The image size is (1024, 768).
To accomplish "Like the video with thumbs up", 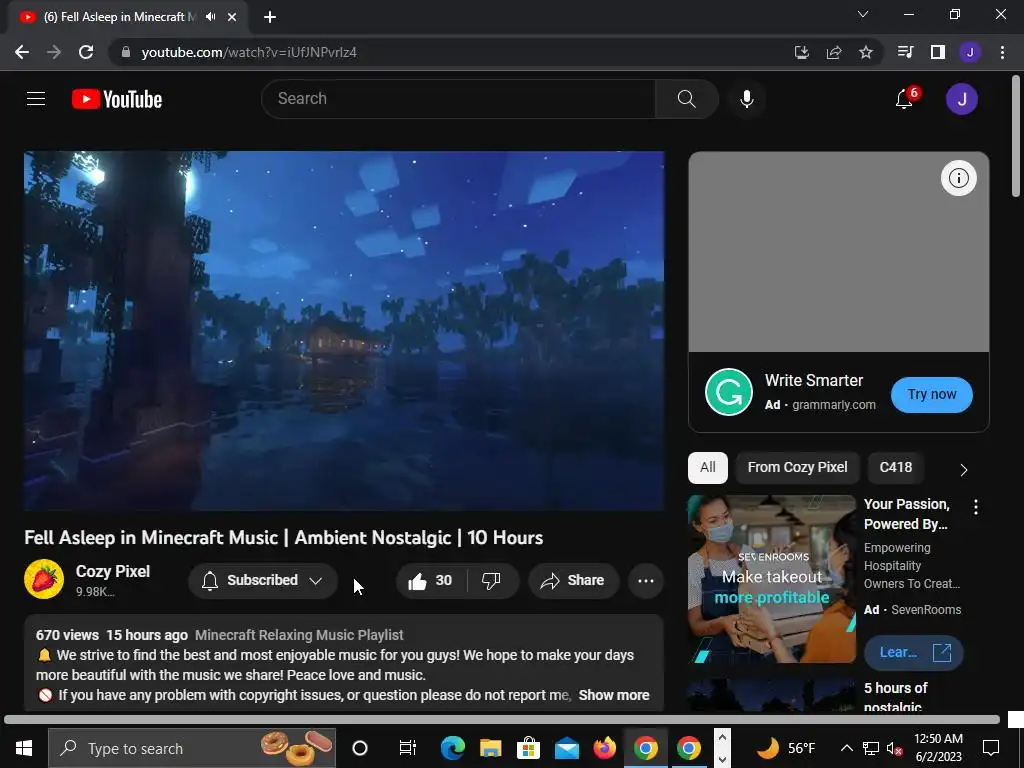I will 430,581.
